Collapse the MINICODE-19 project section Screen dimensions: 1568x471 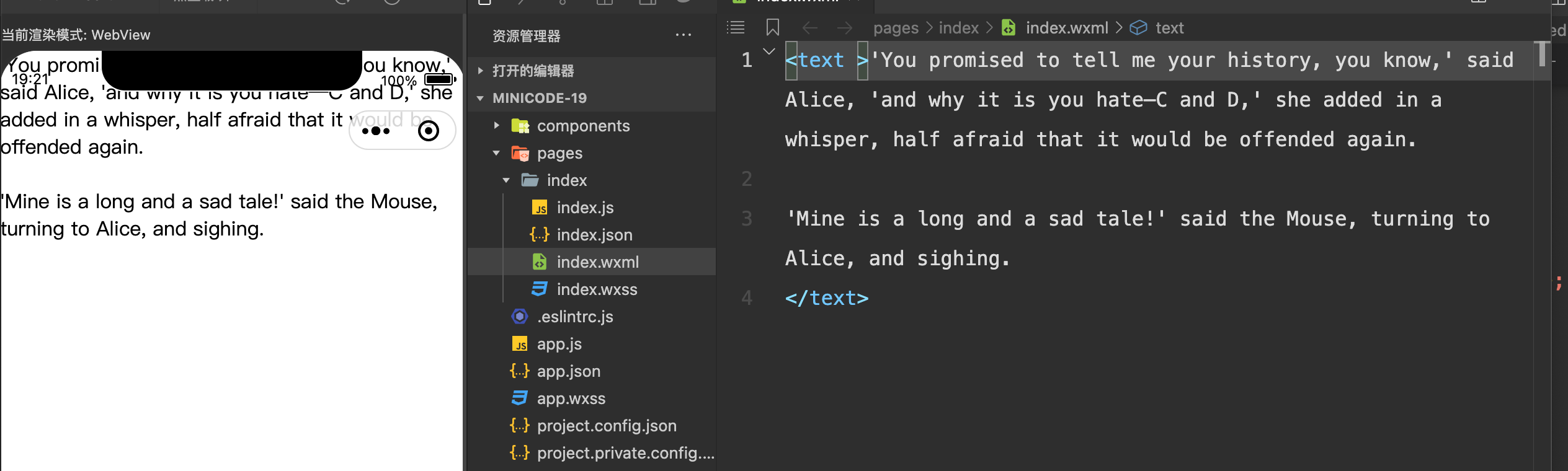pos(480,98)
